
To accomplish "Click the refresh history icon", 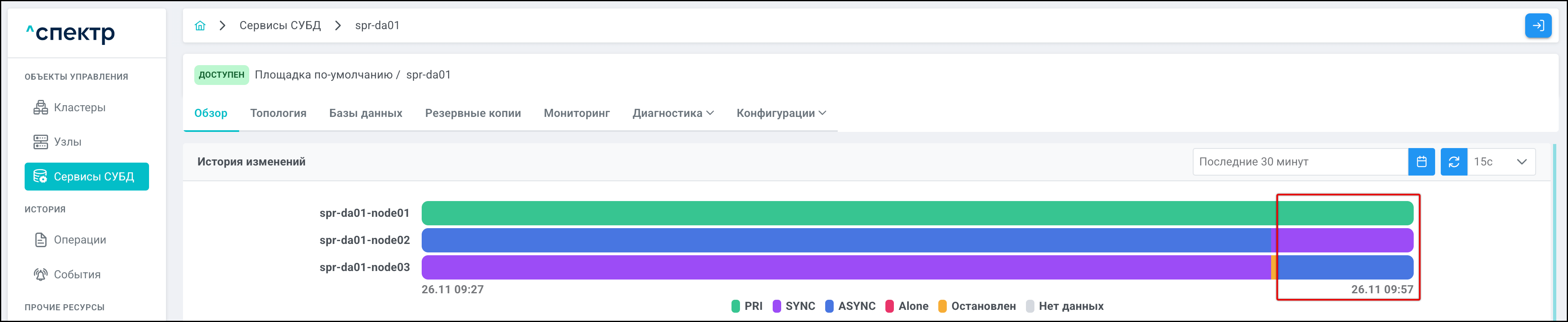I will coord(1454,162).
